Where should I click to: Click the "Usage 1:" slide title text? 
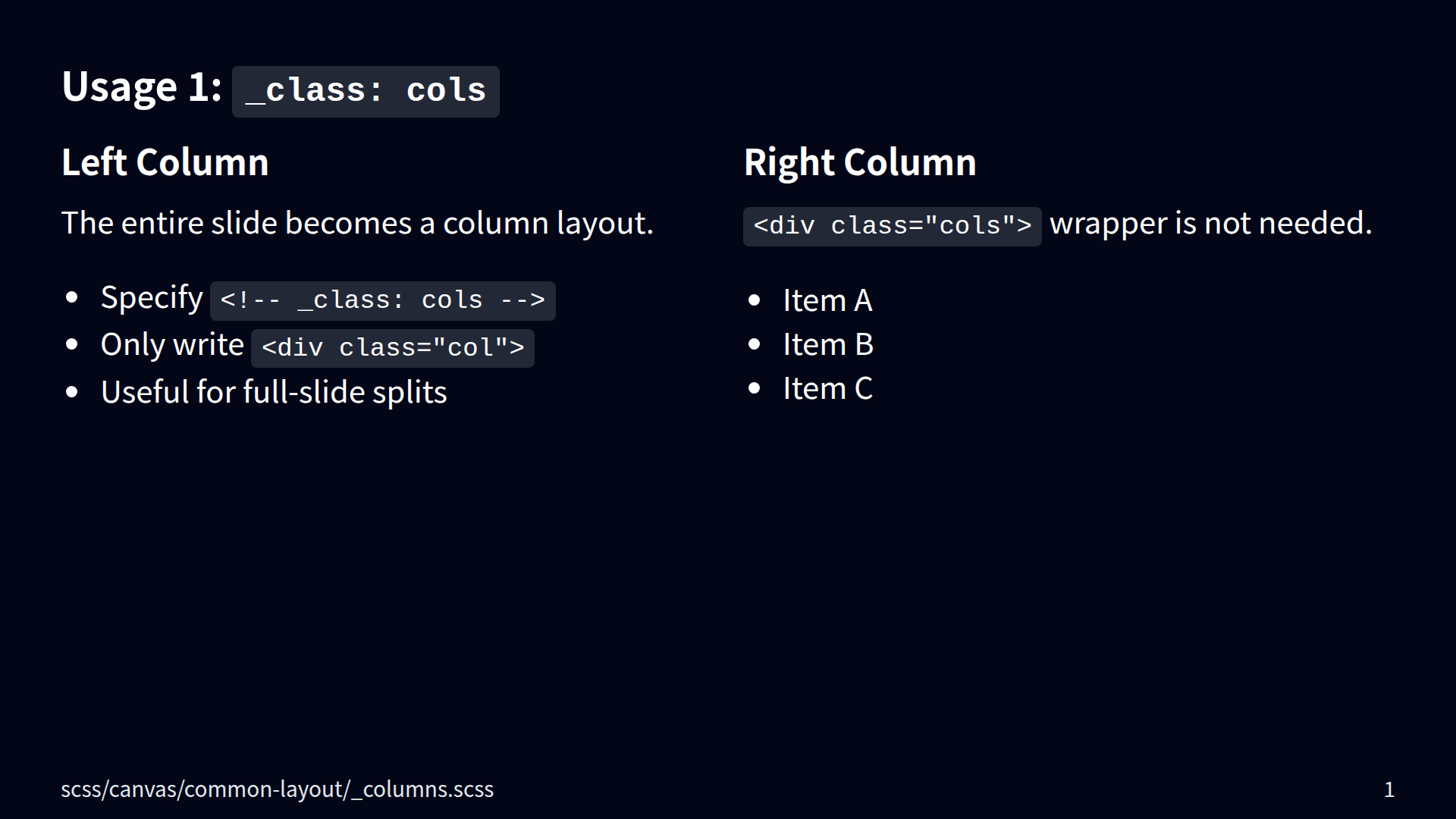(x=142, y=87)
